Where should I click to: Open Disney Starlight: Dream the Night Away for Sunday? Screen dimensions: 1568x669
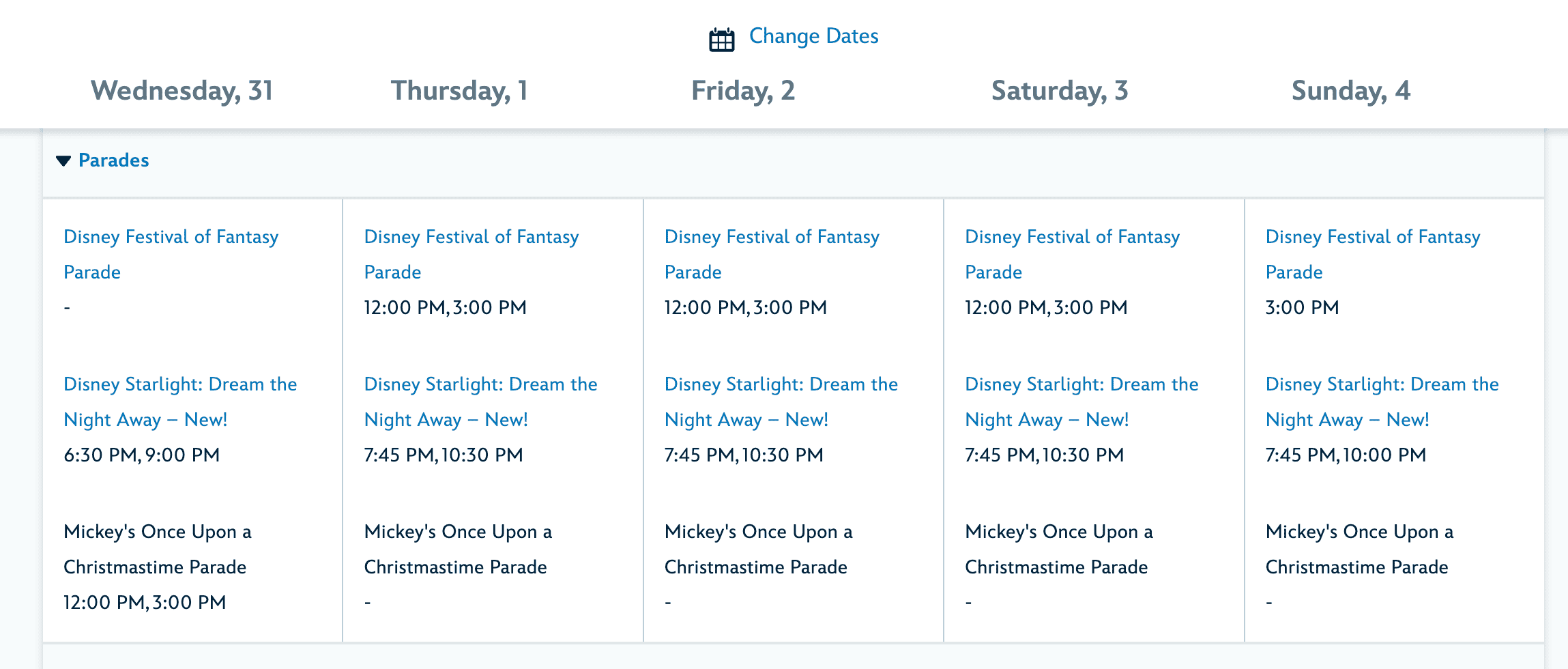[1382, 401]
